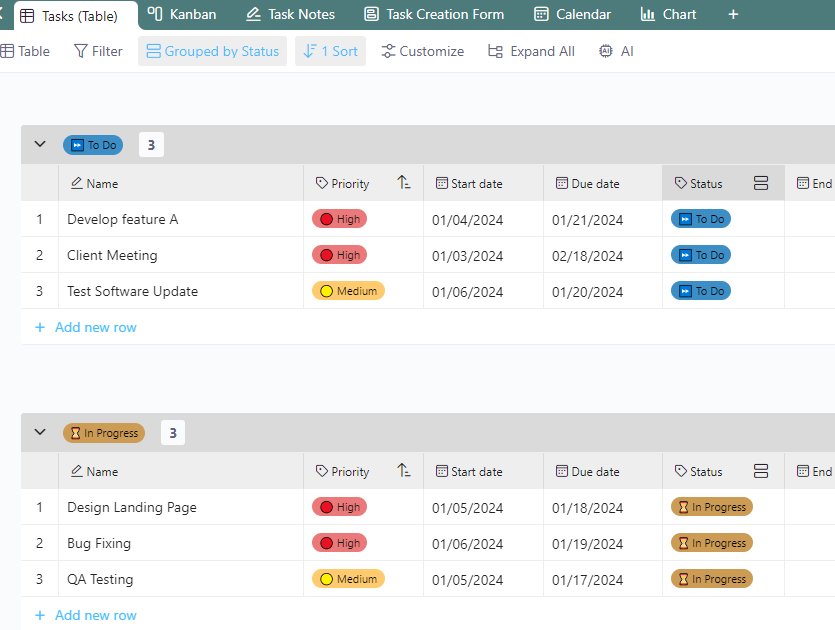Toggle the 1 Sort setting
Viewport: 835px width, 630px height.
(x=330, y=51)
